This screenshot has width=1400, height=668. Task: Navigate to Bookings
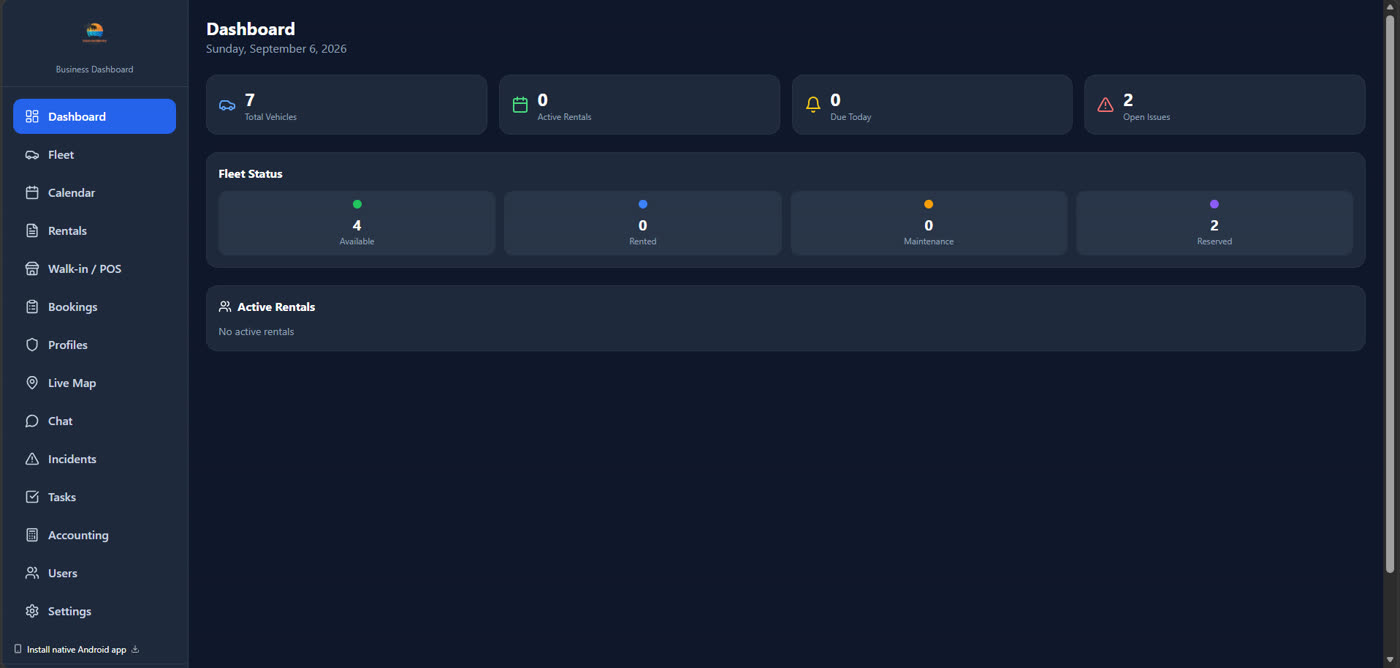coord(94,307)
